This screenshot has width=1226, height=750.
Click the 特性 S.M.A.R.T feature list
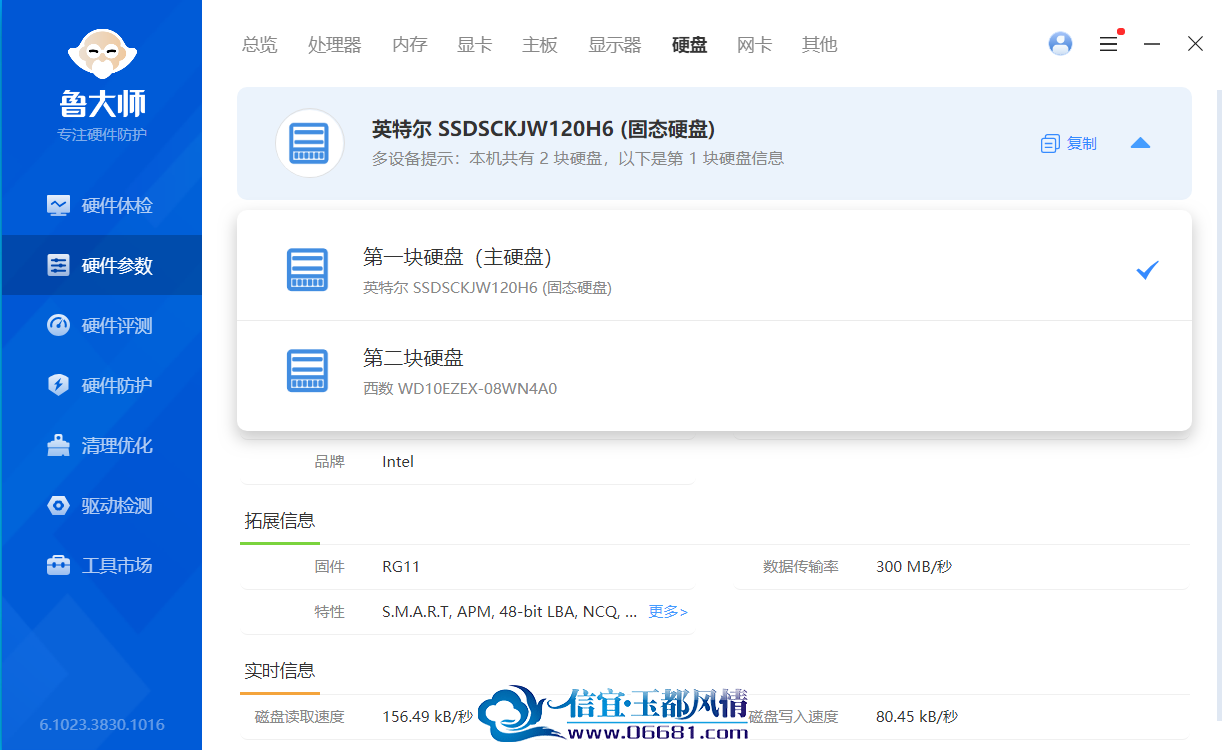[x=510, y=612]
